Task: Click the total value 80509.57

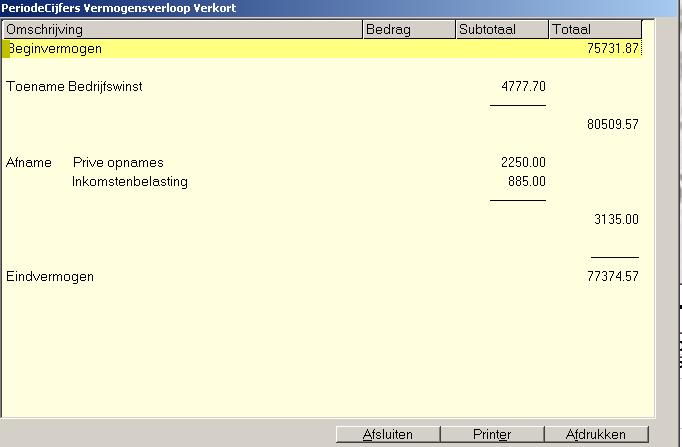Action: pyautogui.click(x=612, y=124)
